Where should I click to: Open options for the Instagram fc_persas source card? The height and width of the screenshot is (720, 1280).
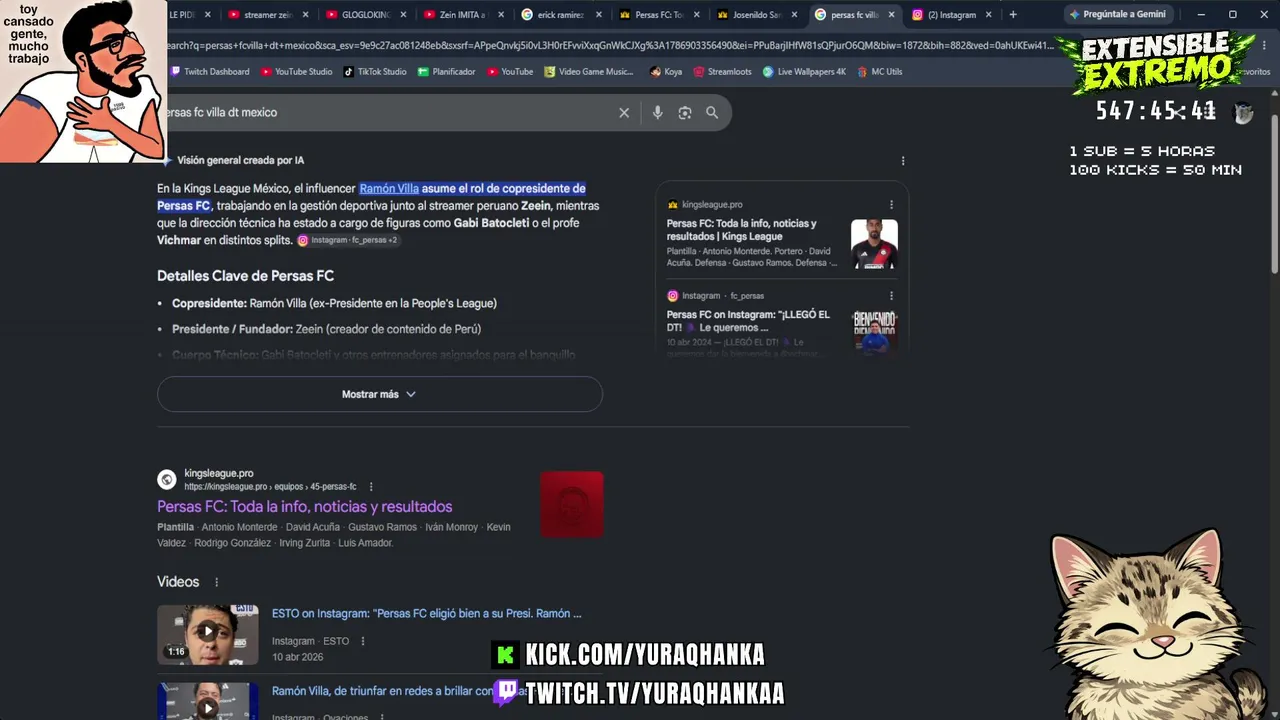coord(891,296)
